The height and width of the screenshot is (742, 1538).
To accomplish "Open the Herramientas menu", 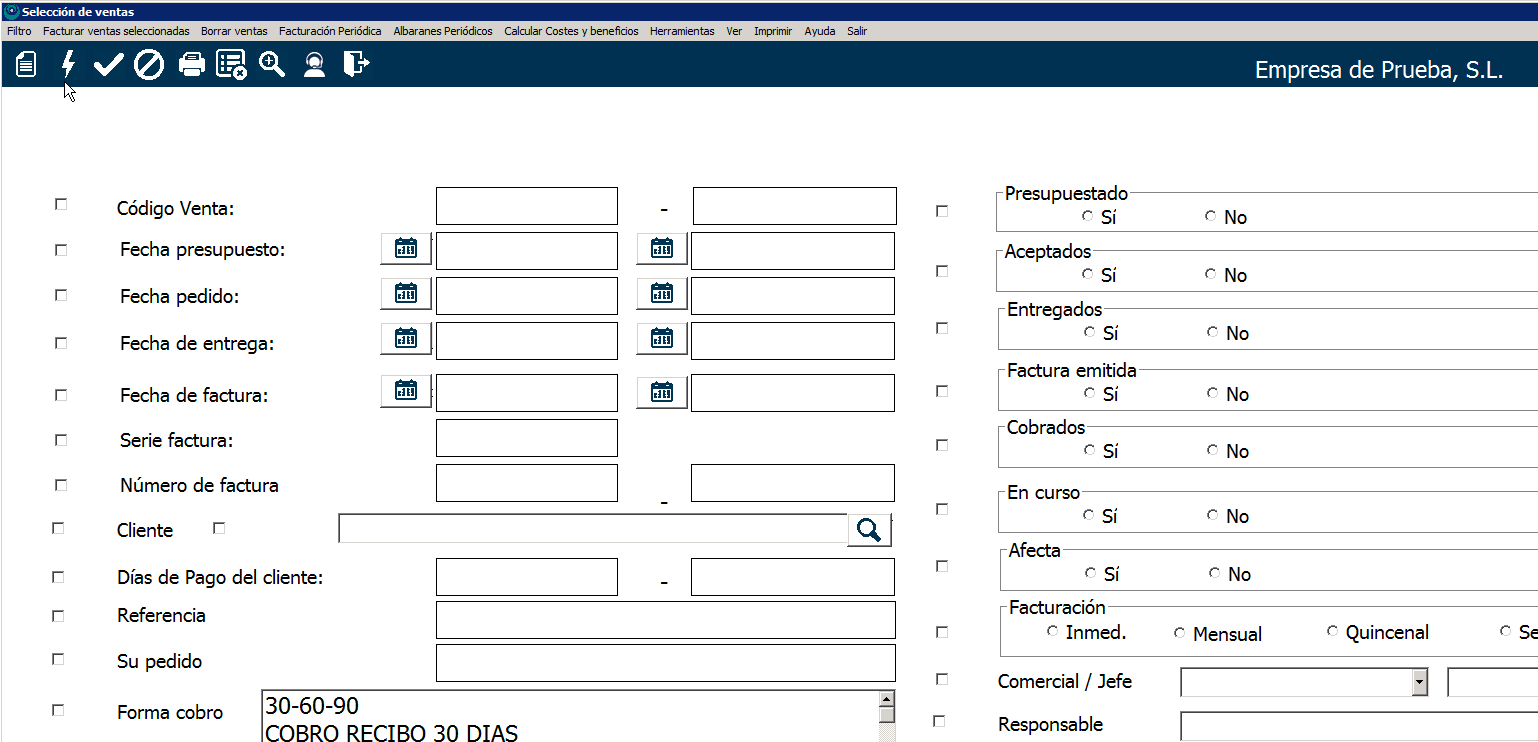I will pyautogui.click(x=682, y=31).
